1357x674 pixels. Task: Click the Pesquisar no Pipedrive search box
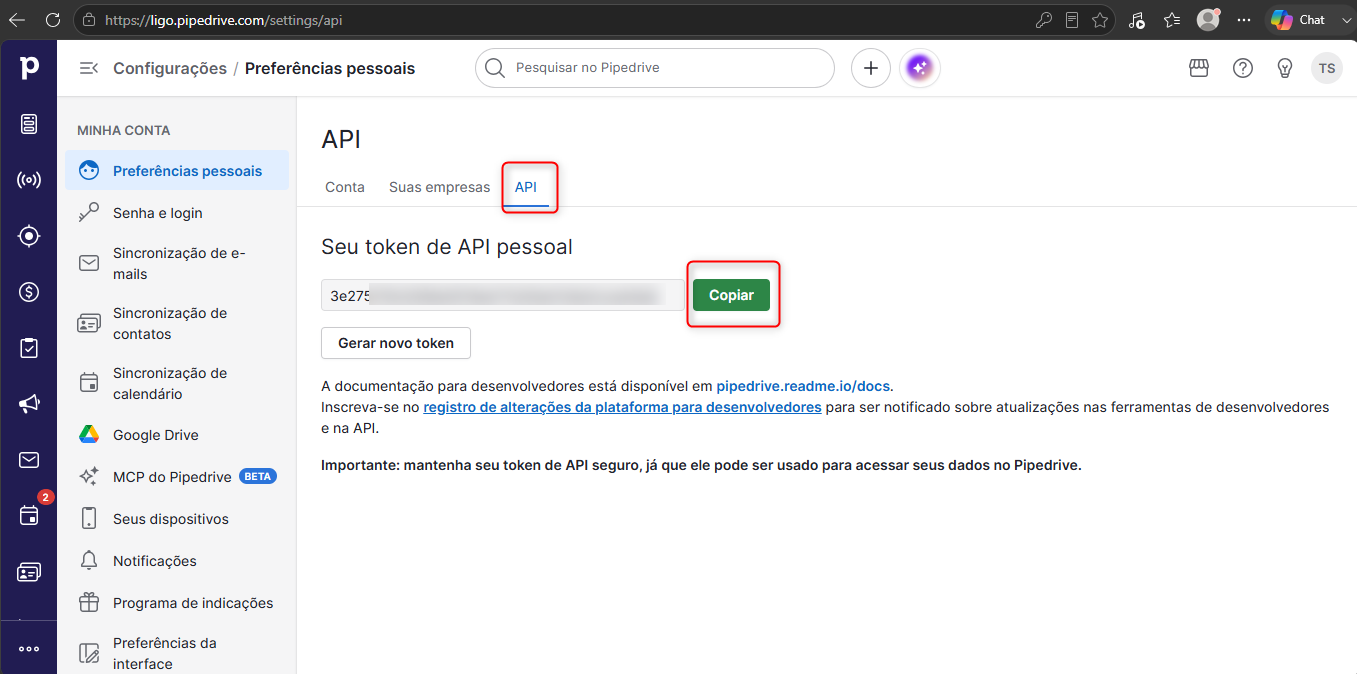[x=655, y=68]
